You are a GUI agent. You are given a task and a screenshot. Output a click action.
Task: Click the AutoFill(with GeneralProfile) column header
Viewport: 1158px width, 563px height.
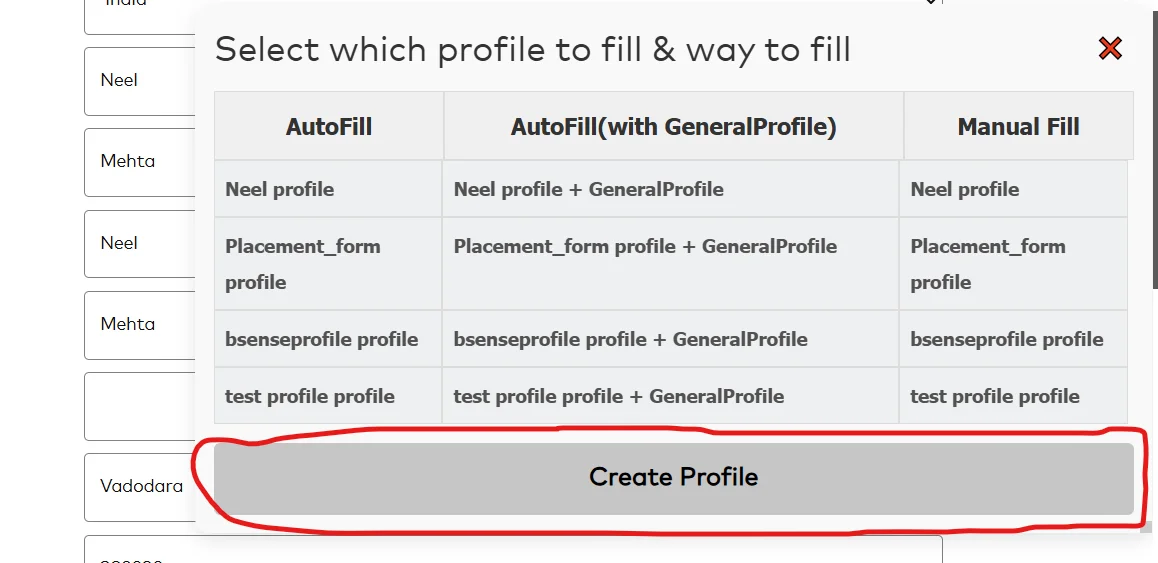[x=673, y=127]
